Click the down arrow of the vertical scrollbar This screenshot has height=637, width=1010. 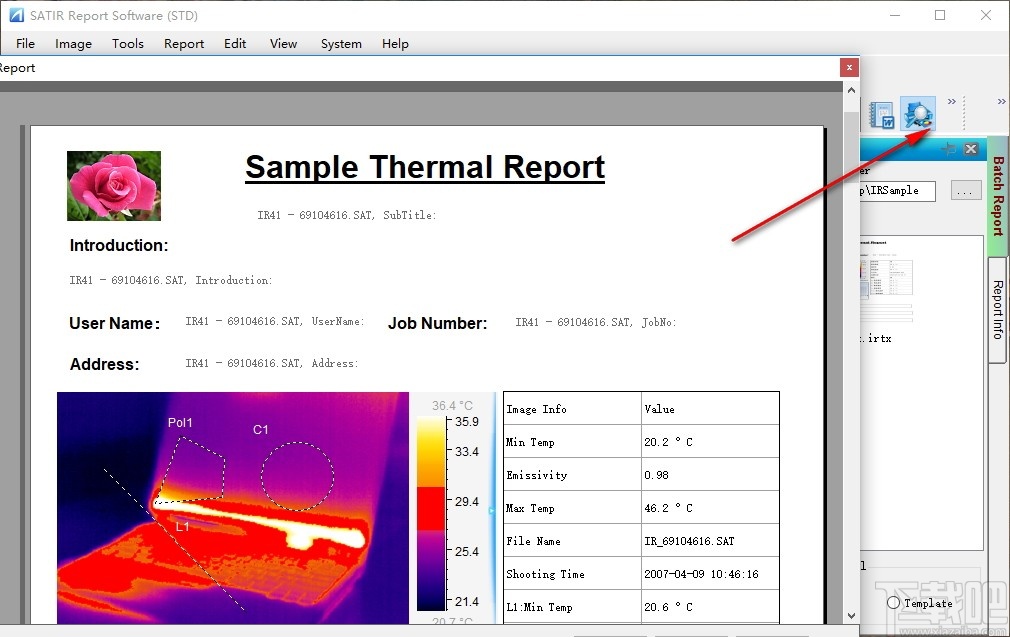click(851, 617)
